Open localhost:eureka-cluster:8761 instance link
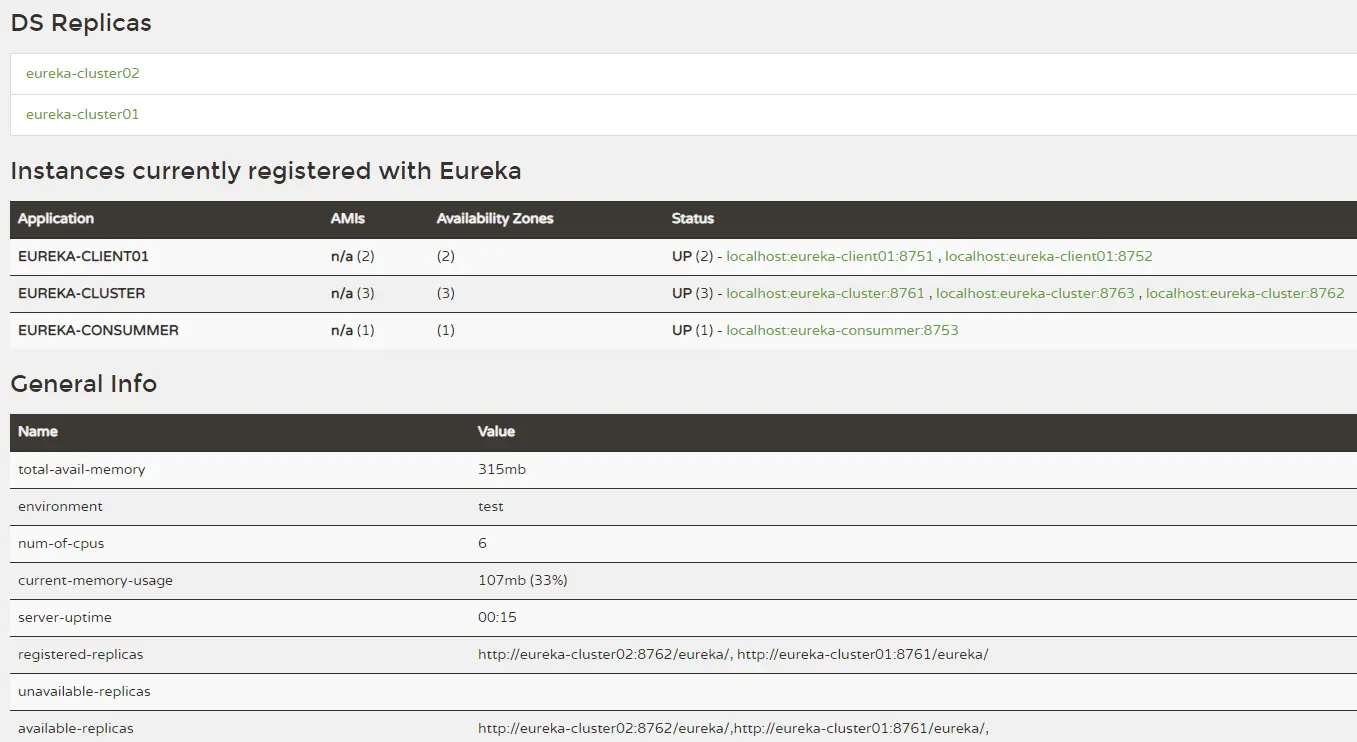The height and width of the screenshot is (742, 1357). point(825,293)
